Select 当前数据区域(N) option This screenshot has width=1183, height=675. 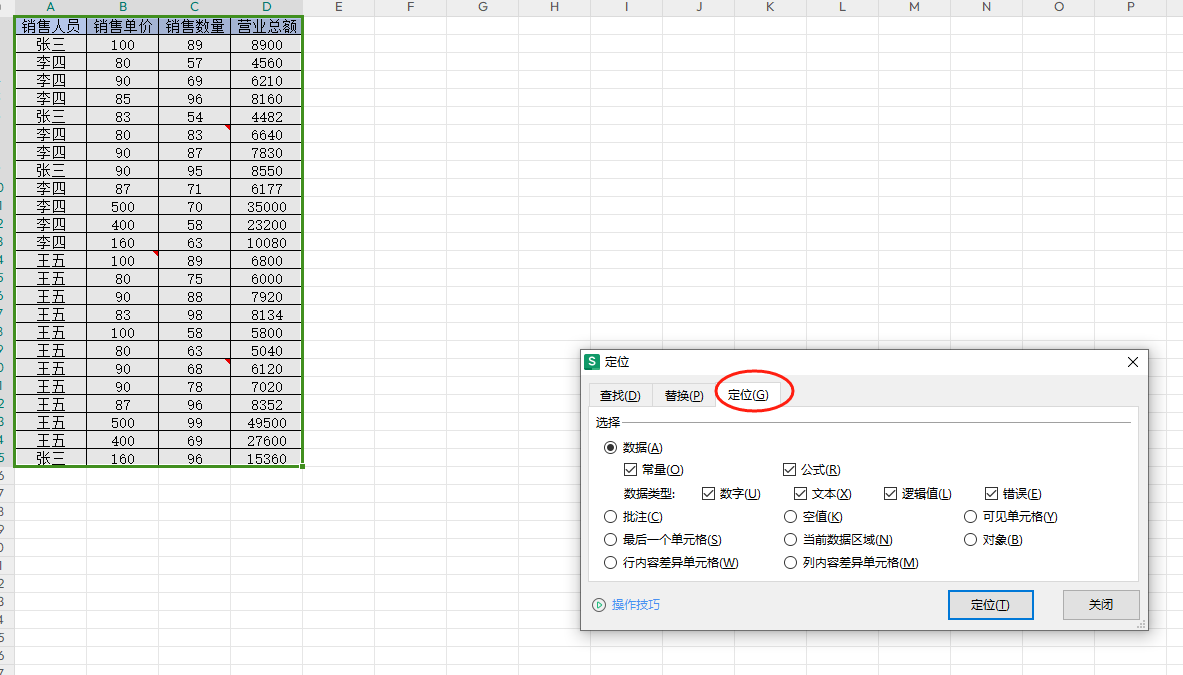[790, 539]
